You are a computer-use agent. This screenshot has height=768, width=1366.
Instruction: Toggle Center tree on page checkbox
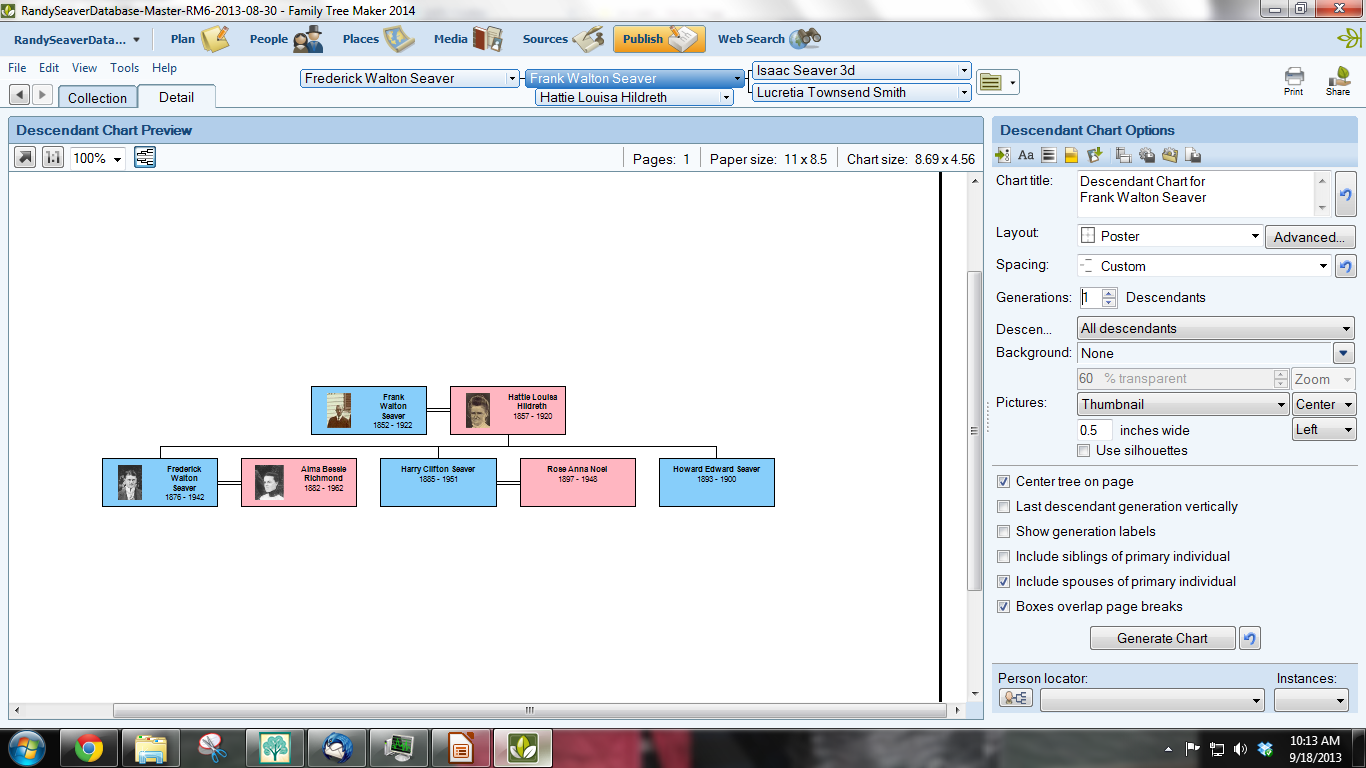click(1004, 482)
